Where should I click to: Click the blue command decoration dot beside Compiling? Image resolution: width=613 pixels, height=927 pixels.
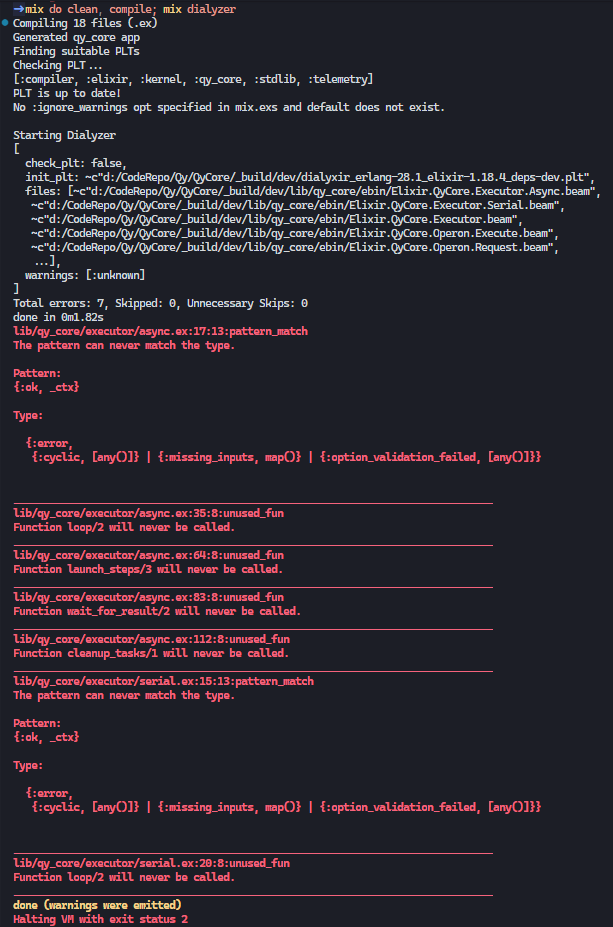click(x=5, y=22)
